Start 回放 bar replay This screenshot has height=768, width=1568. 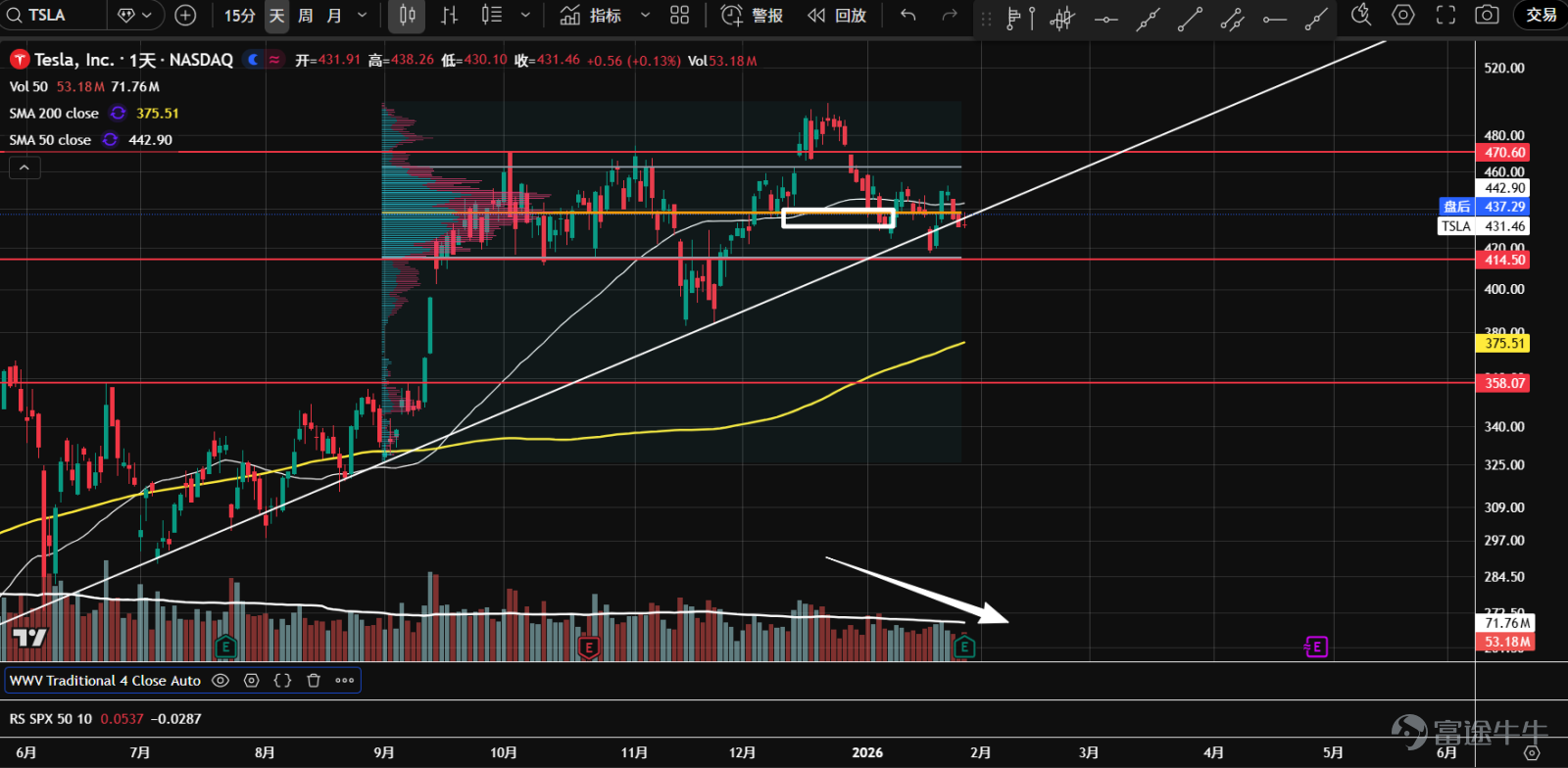pos(837,15)
